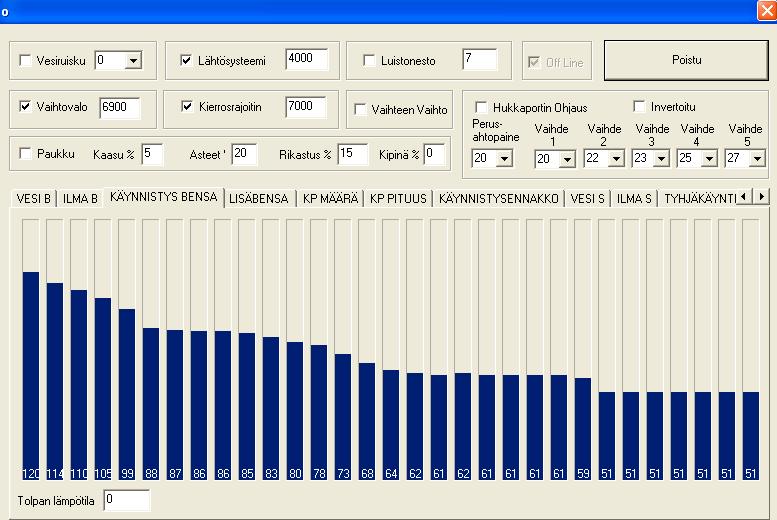Click the Kipinä % input field

pos(435,154)
